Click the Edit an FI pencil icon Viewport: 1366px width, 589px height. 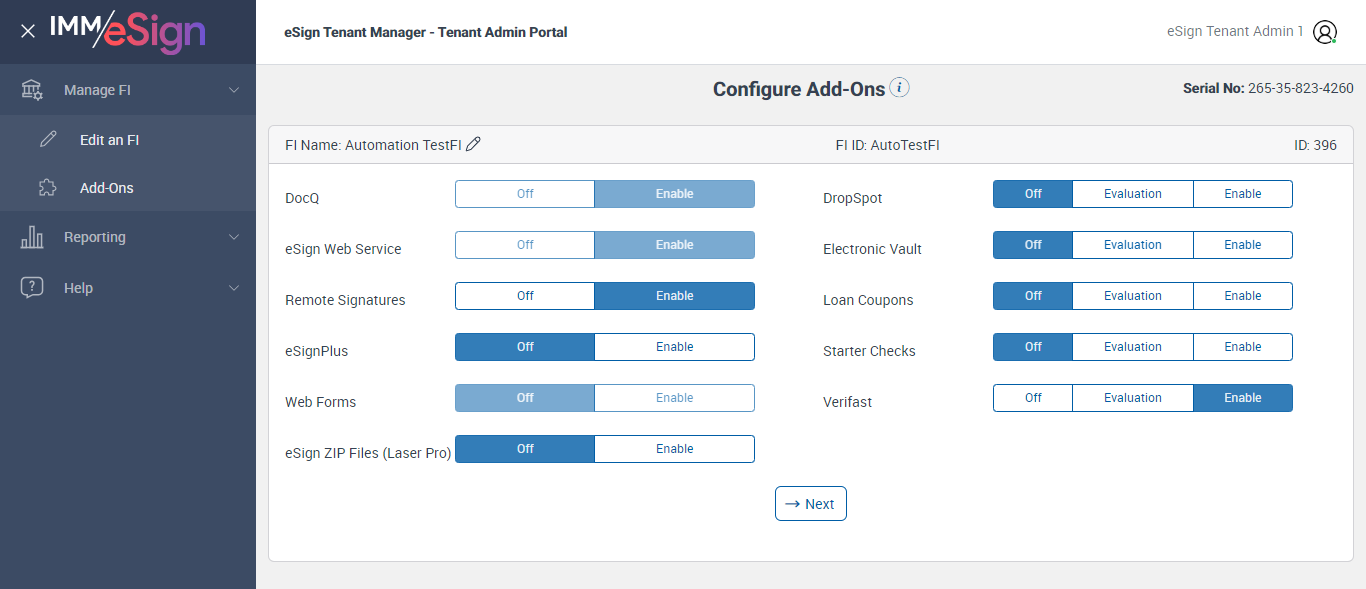click(48, 140)
